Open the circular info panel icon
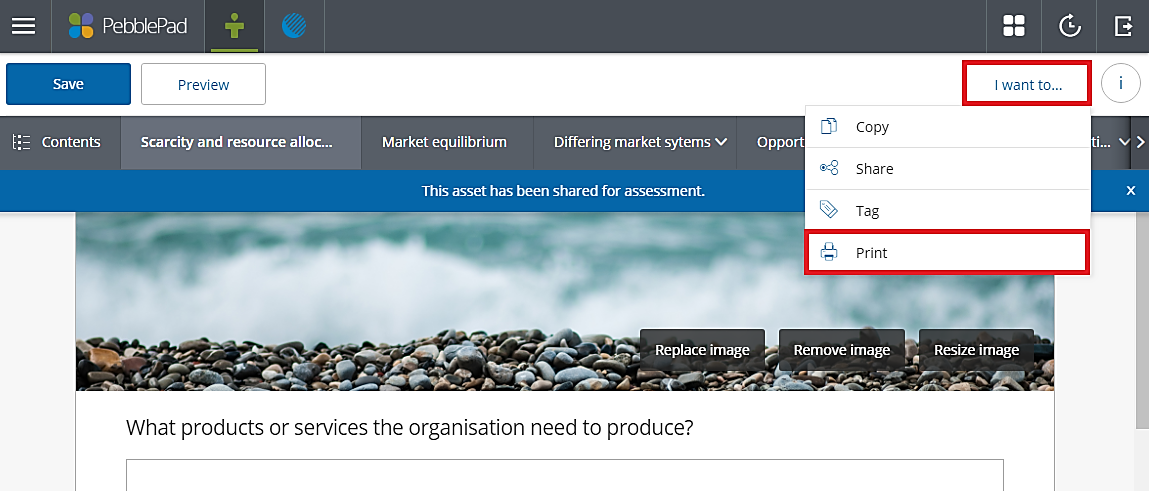 pos(1120,84)
